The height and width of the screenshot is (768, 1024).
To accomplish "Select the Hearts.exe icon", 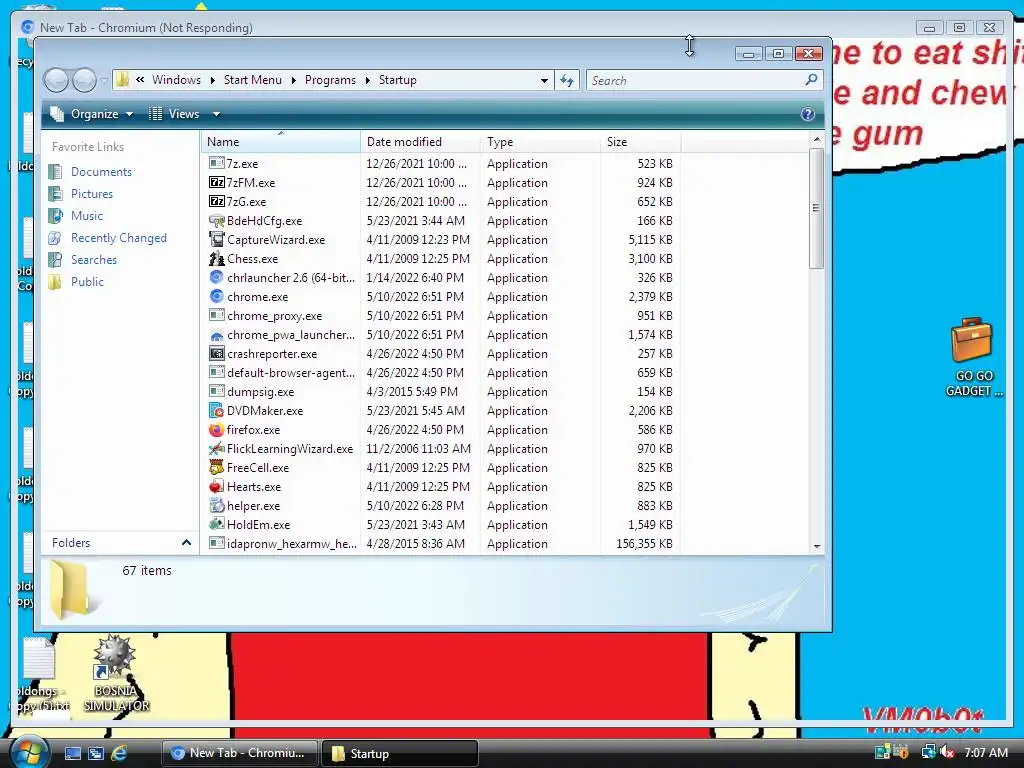I will pyautogui.click(x=216, y=486).
